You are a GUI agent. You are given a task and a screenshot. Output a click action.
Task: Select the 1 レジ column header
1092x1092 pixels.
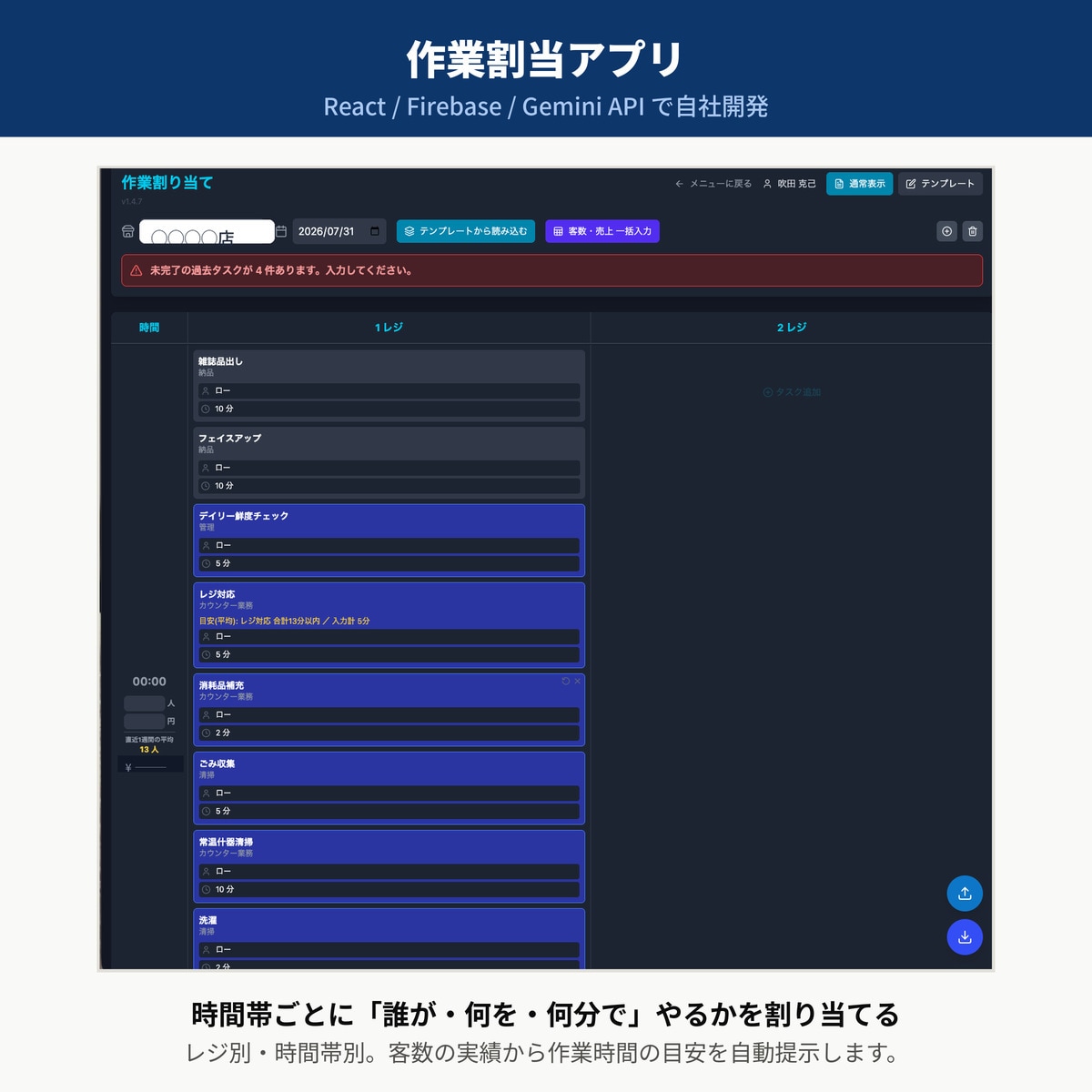(389, 328)
